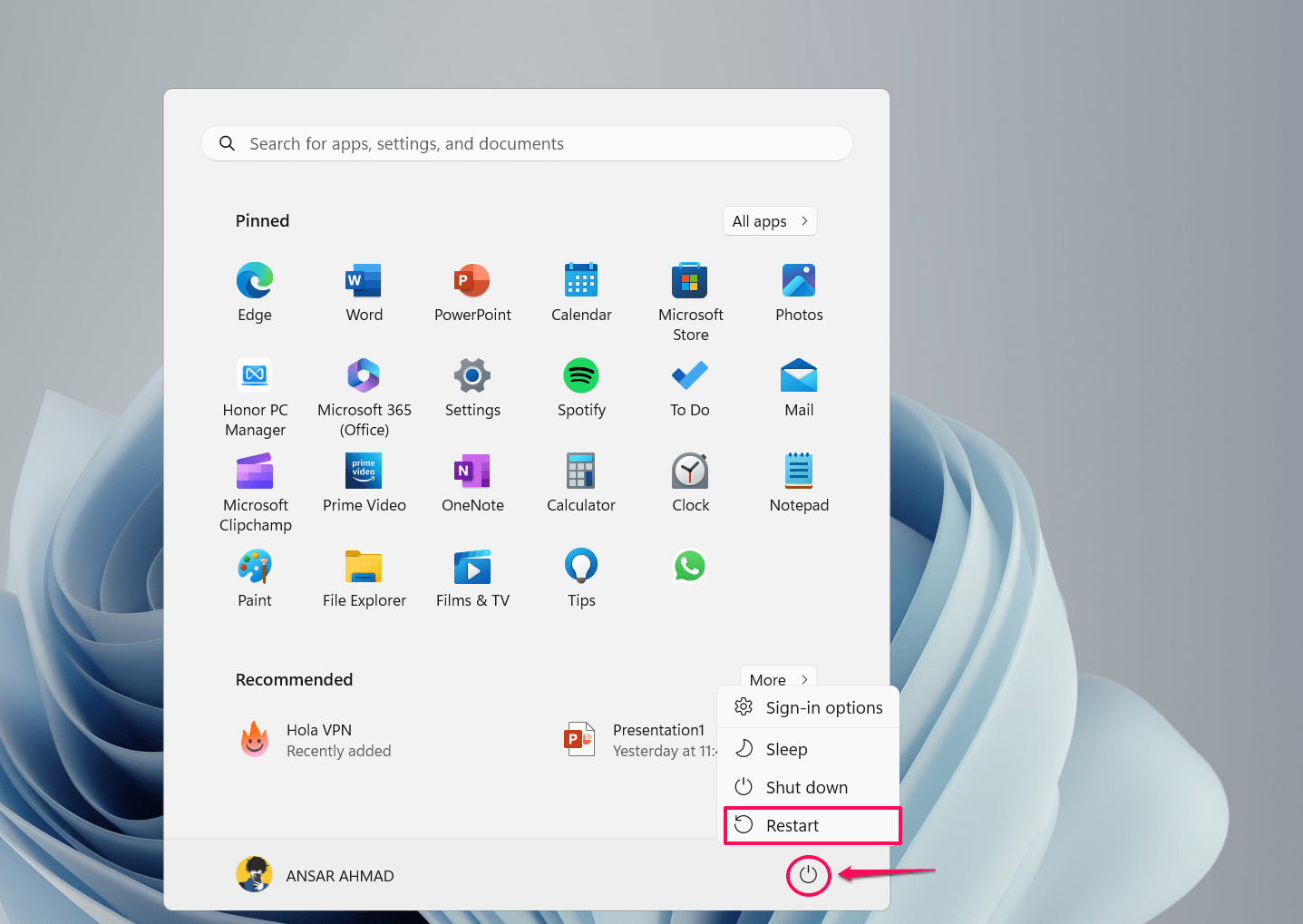This screenshot has width=1303, height=924.
Task: Open the Calculator app
Action: pyautogui.click(x=581, y=482)
